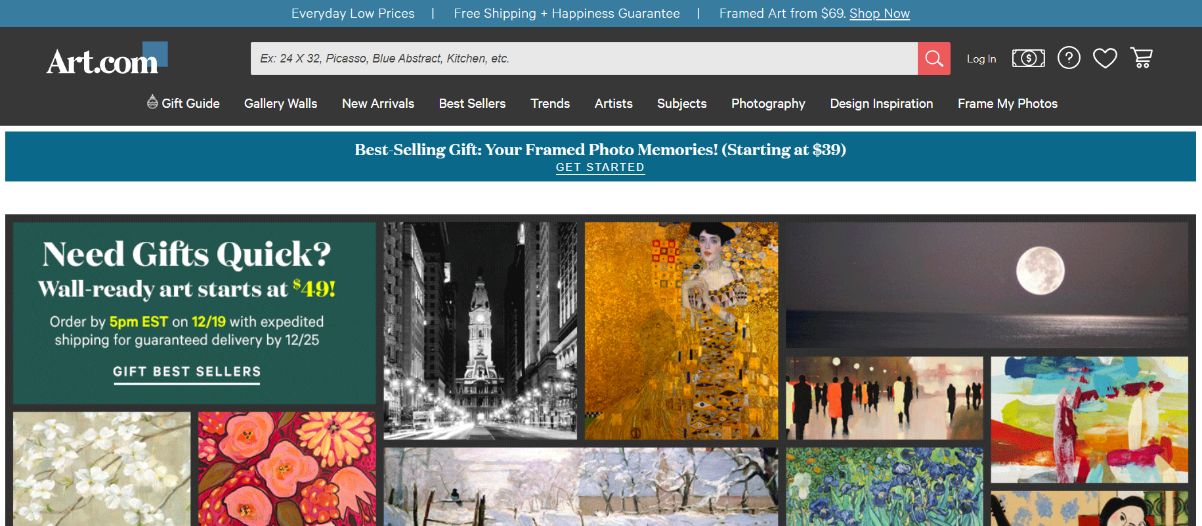Focus the art search input field
The width and height of the screenshot is (1202, 526).
583,59
